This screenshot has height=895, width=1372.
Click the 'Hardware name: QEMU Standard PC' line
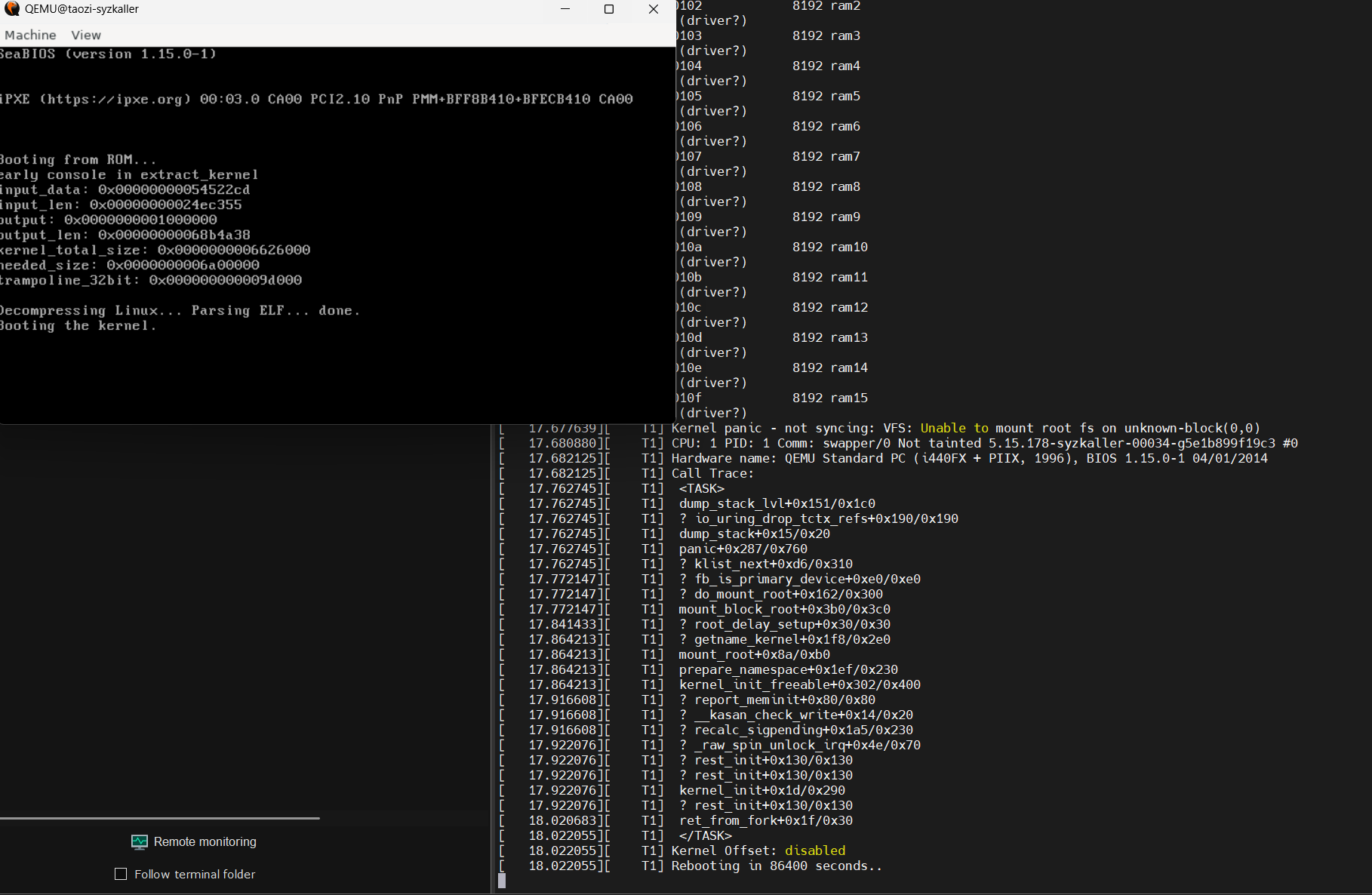[970, 458]
